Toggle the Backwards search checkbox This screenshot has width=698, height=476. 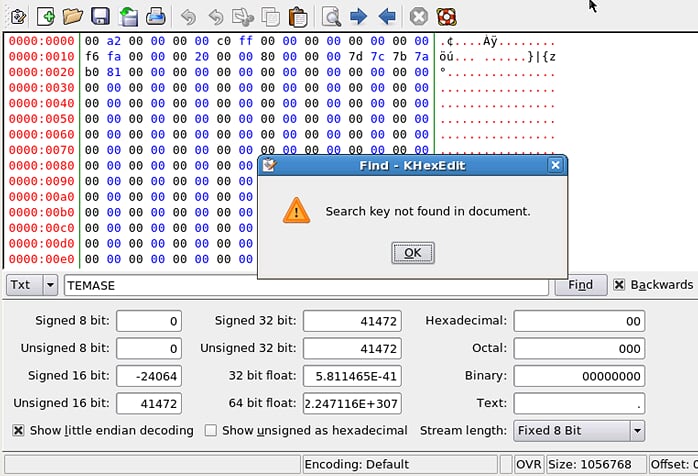coord(619,285)
